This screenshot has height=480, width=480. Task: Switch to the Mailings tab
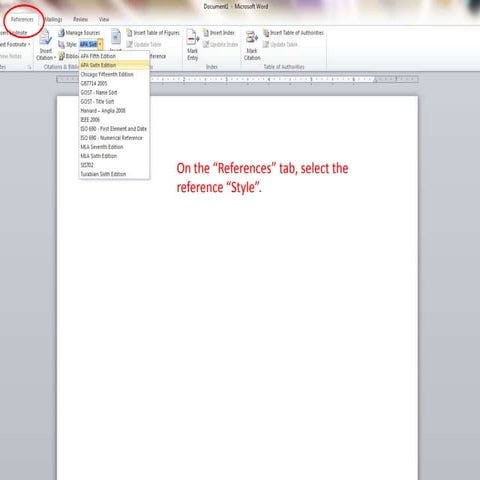click(x=53, y=19)
